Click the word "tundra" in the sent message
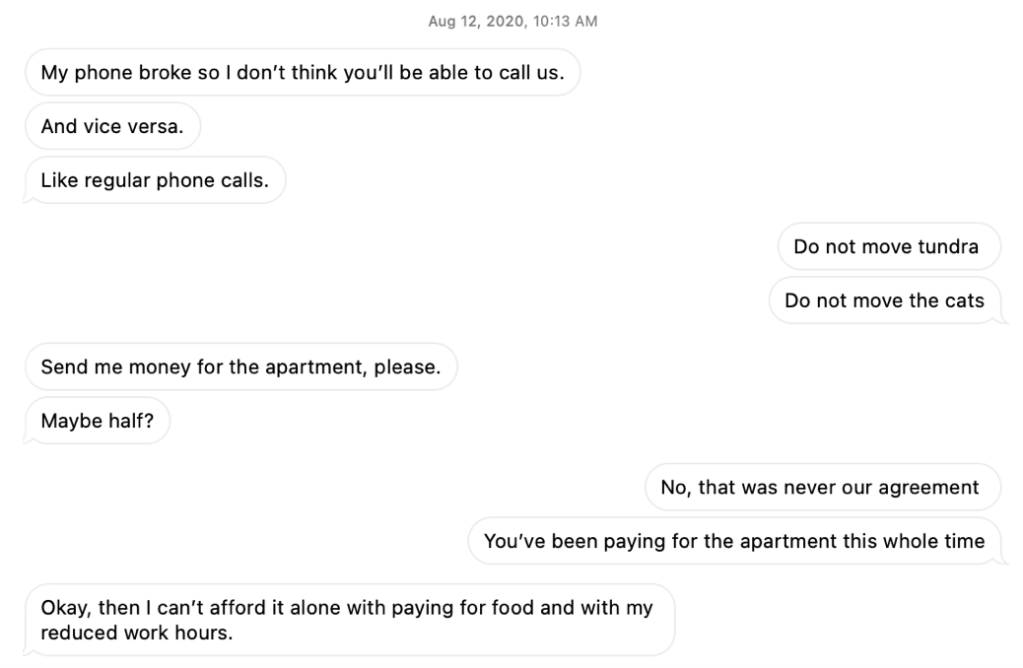Image resolution: width=1023 pixels, height=668 pixels. click(x=948, y=247)
